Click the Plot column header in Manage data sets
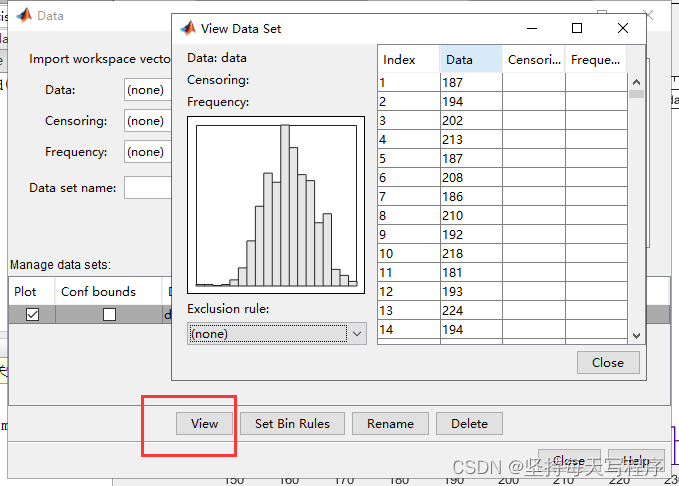Viewport: 679px width, 486px height. pos(32,292)
